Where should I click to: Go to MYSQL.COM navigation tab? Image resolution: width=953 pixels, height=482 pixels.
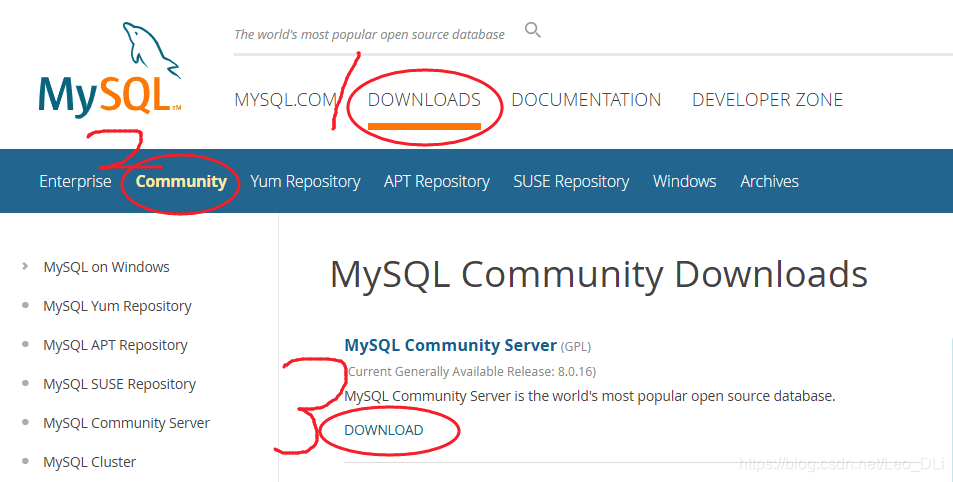[x=286, y=100]
